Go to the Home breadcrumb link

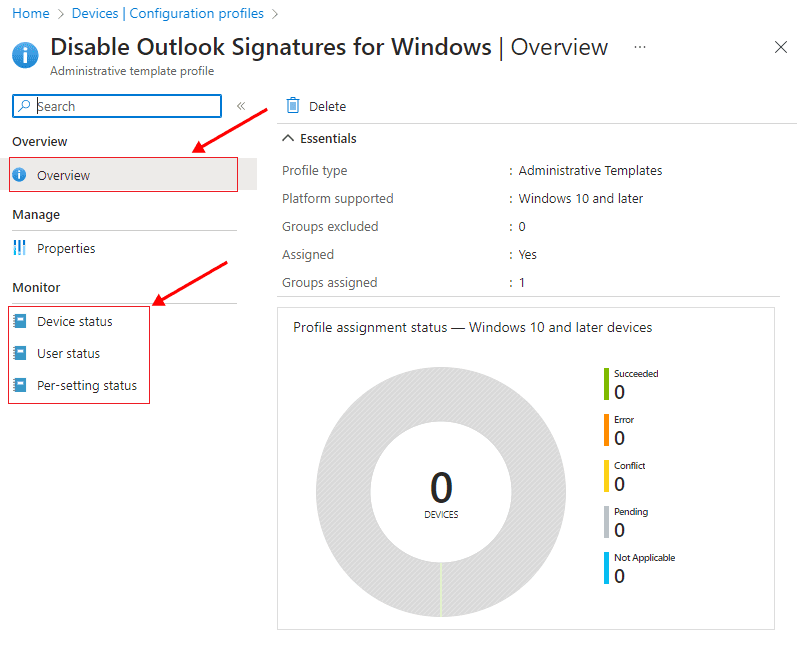(30, 13)
